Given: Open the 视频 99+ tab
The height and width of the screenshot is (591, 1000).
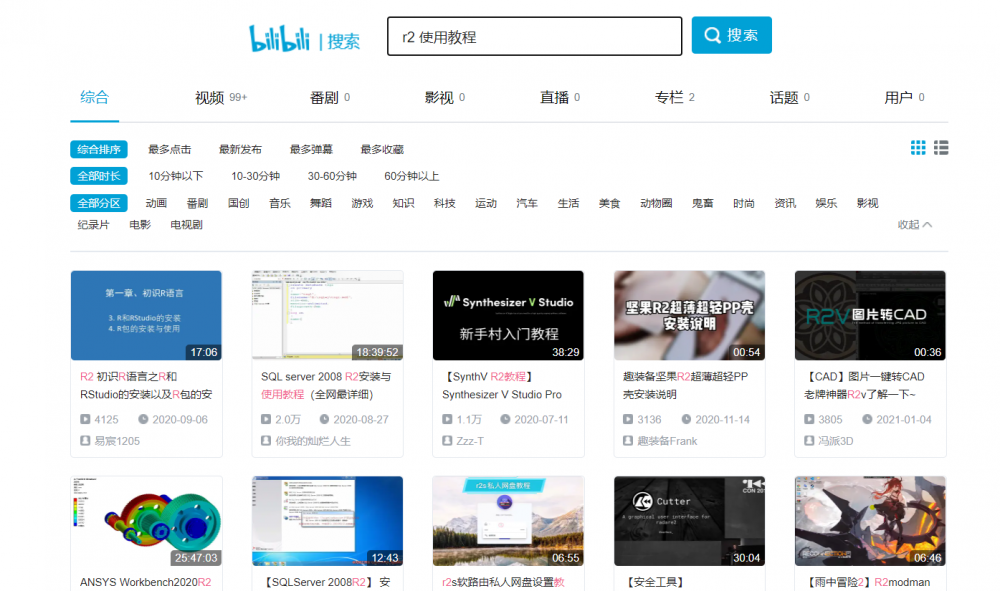Looking at the screenshot, I should [x=221, y=98].
